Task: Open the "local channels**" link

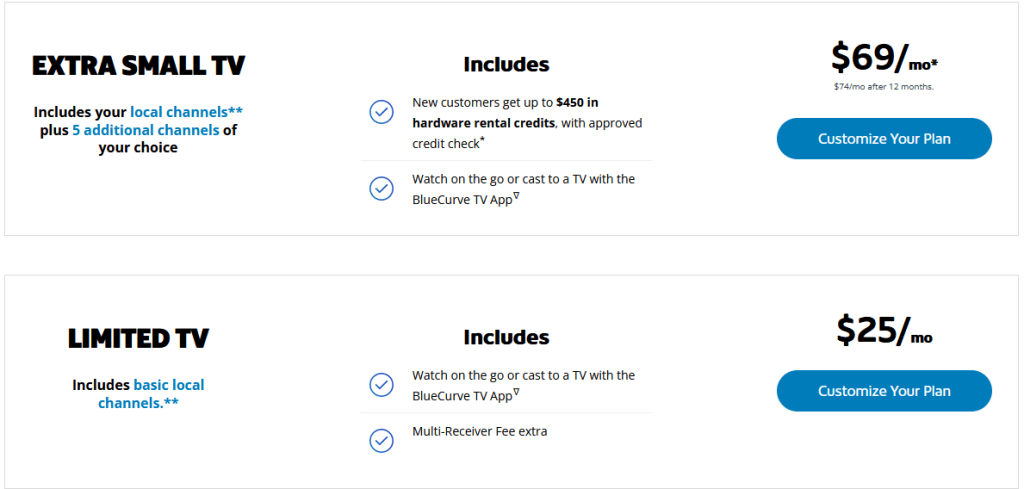Action: (x=186, y=112)
